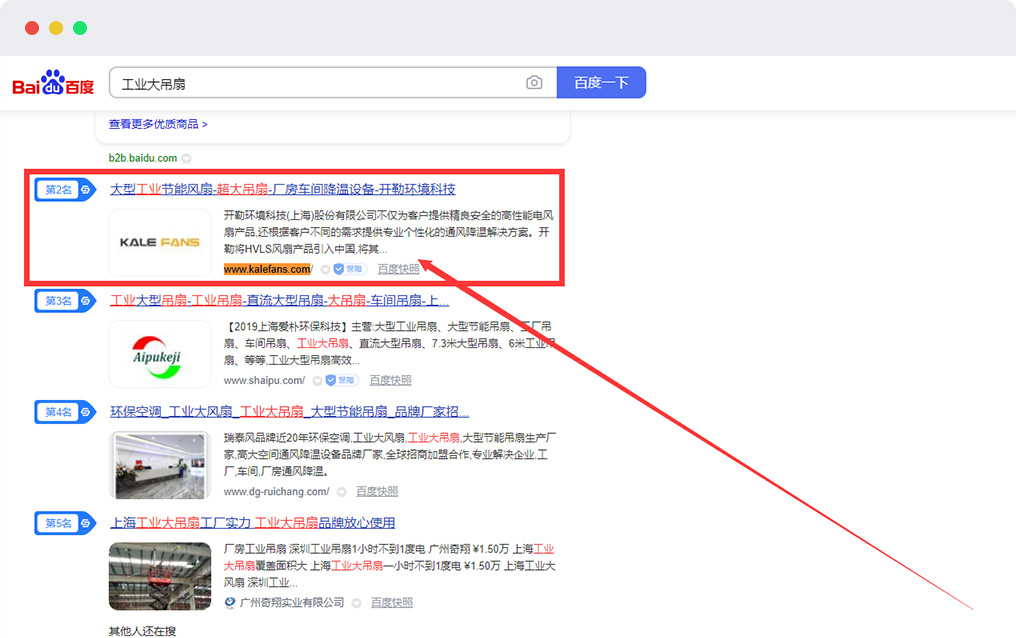Click dropdown icon beside www.dg-ruichang.com
Screen dimensions: 1016x638
341,492
